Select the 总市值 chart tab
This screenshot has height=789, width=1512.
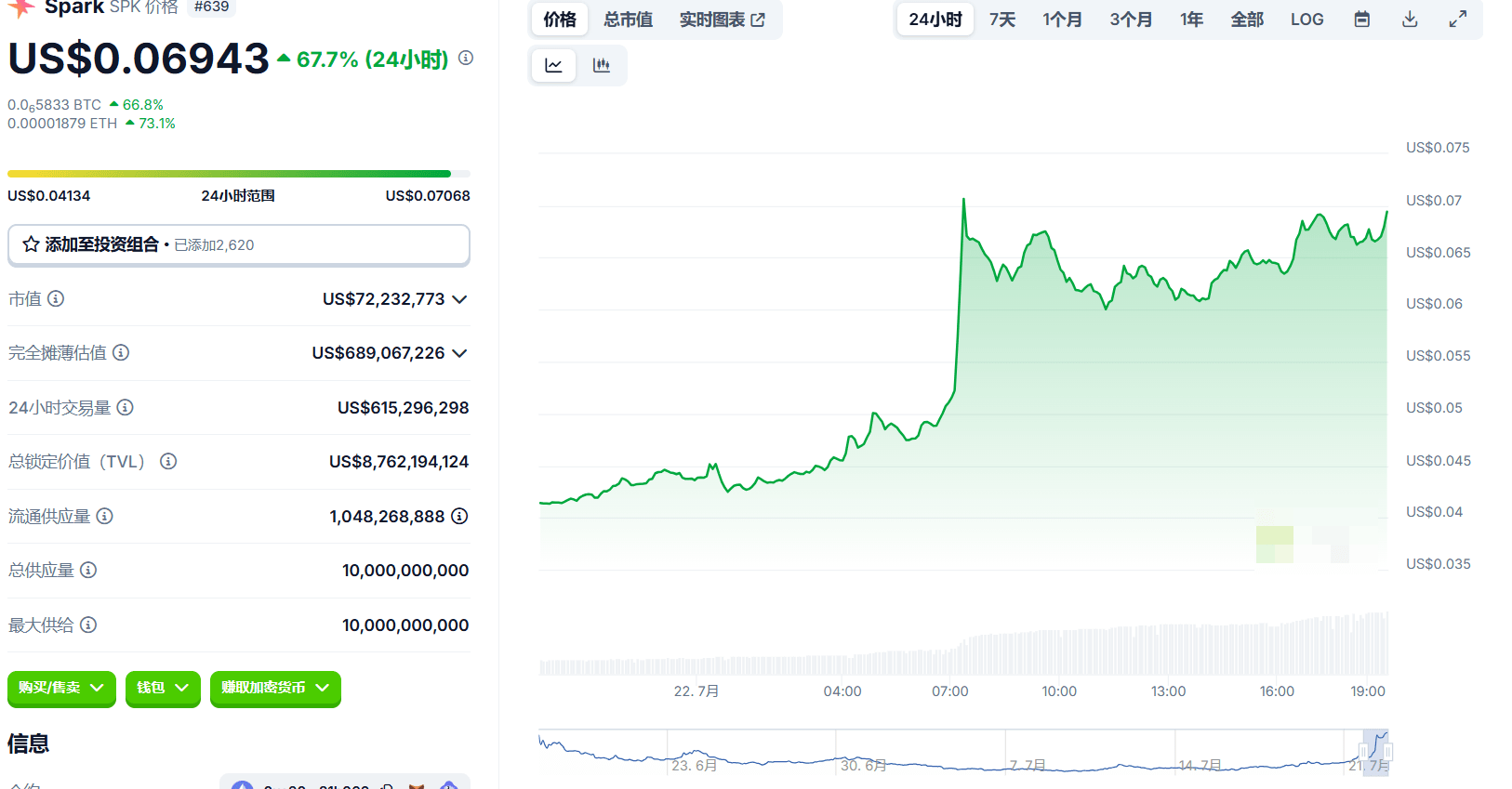coord(628,20)
